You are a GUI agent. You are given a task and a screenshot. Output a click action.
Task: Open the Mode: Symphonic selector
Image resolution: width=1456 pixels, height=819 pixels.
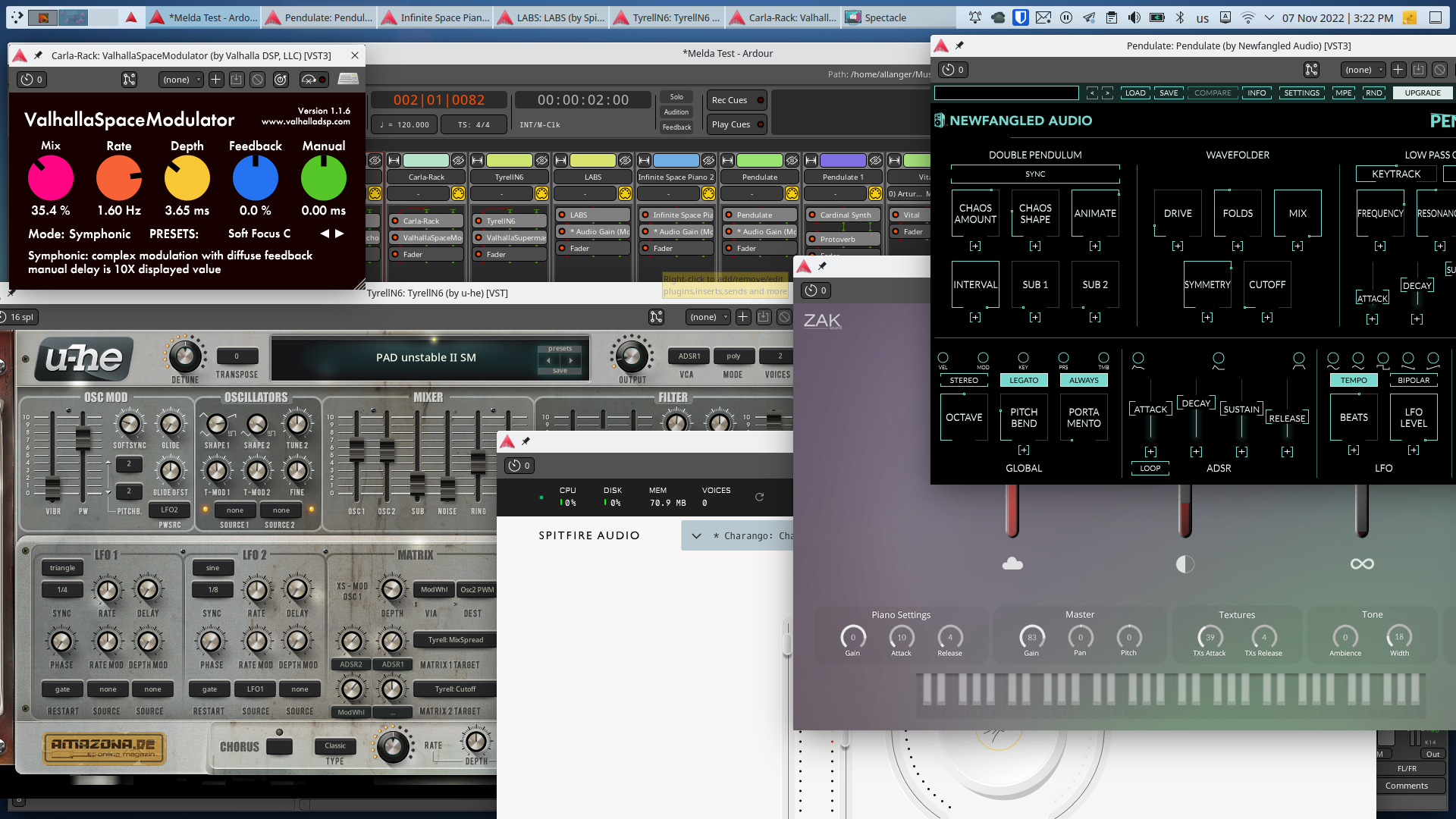[80, 234]
